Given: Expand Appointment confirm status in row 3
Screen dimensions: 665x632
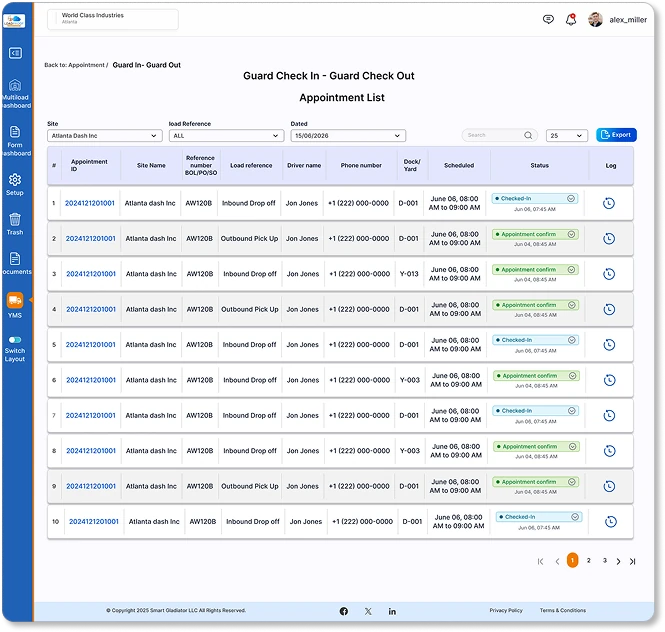Looking at the screenshot, I should click(571, 270).
